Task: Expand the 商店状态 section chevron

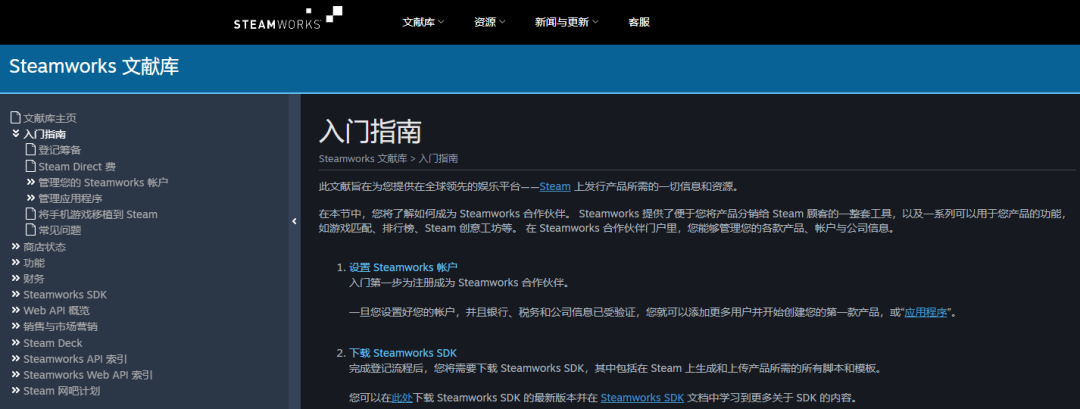Action: click(x=16, y=246)
